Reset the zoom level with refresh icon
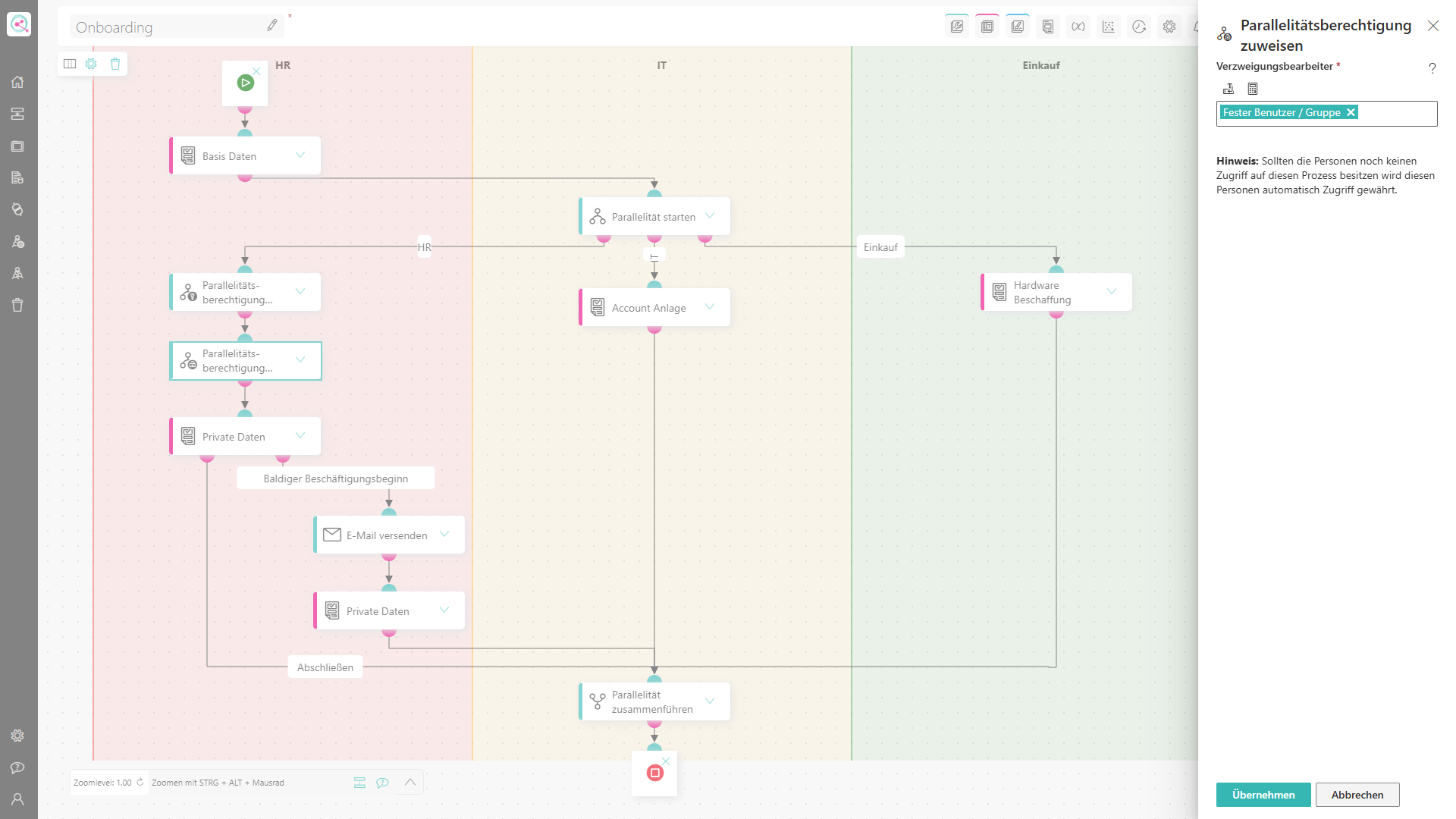This screenshot has width=1456, height=819. [x=140, y=782]
